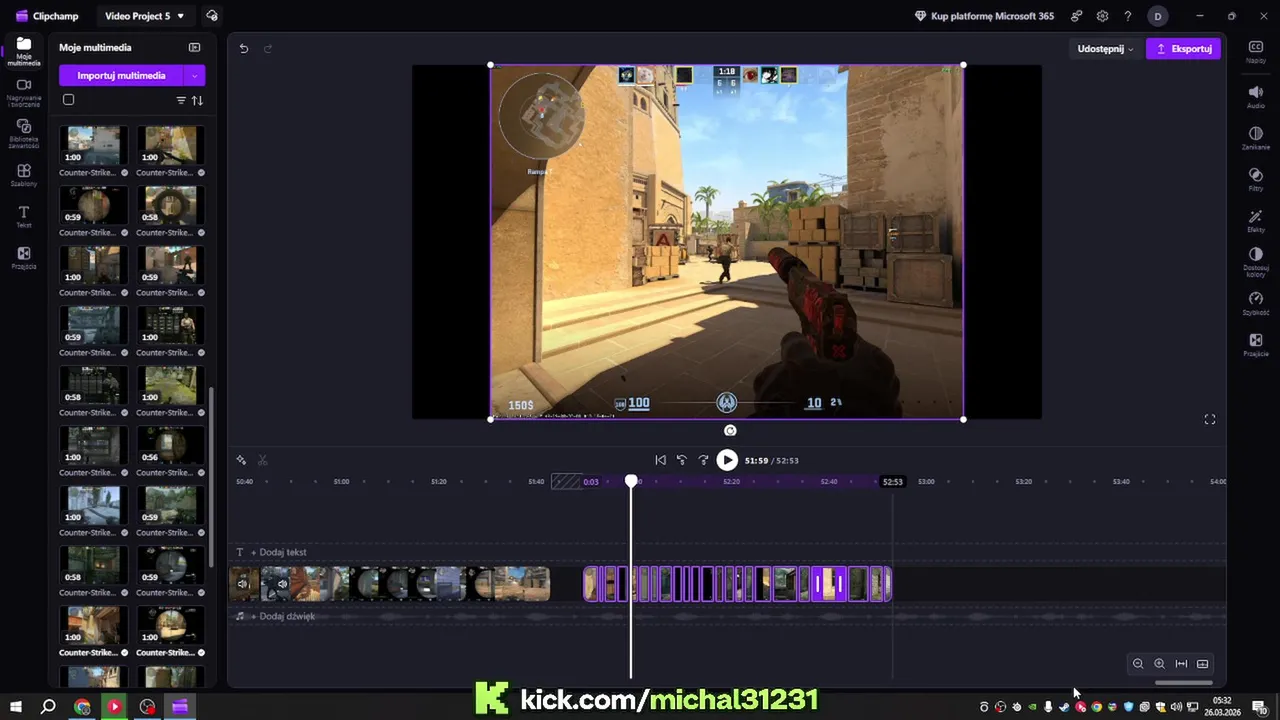Click the timeline playhead handle
The width and height of the screenshot is (1280, 720).
point(631,481)
